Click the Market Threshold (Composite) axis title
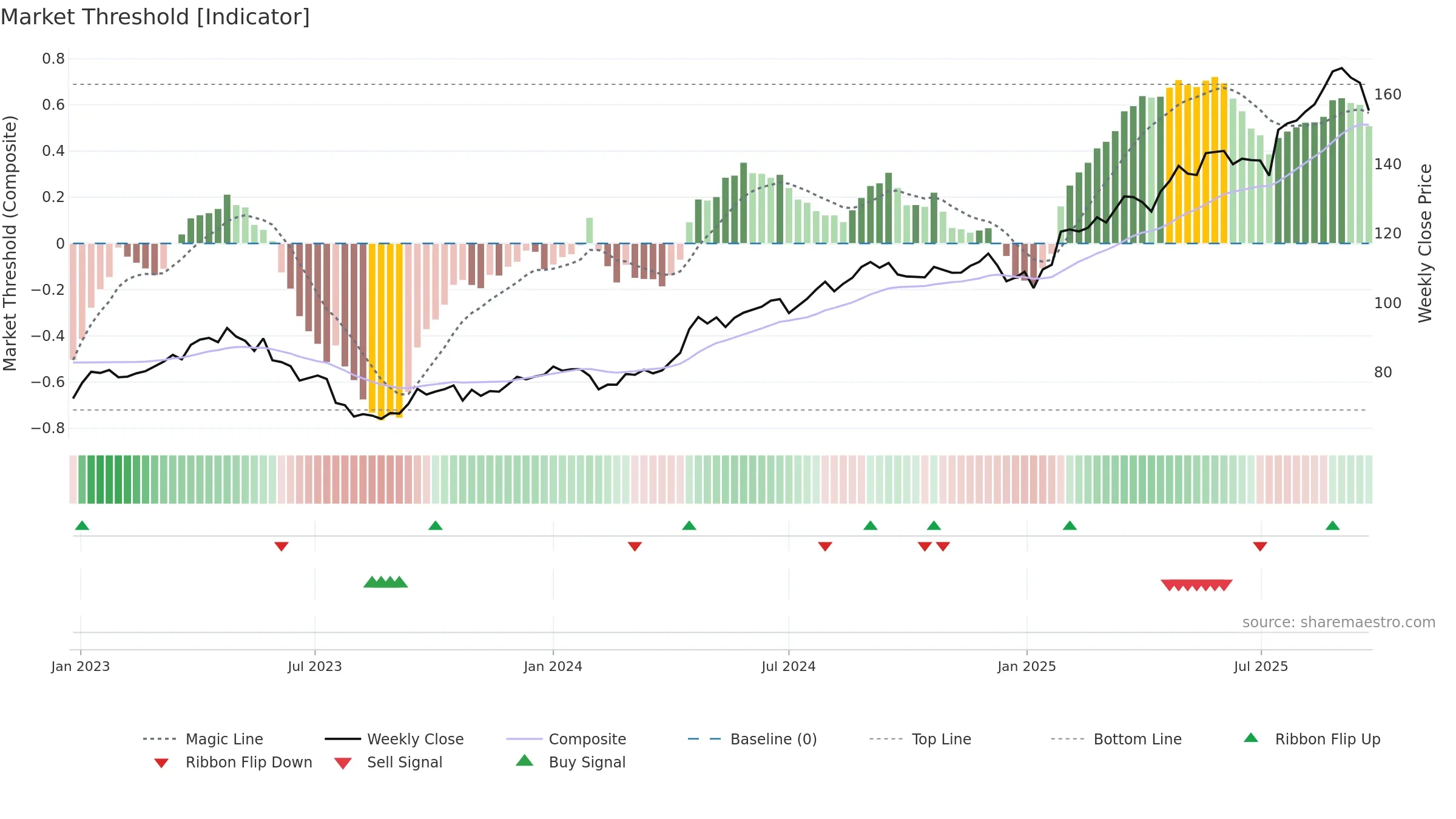Screen dimensions: 1456x819 click(10, 243)
